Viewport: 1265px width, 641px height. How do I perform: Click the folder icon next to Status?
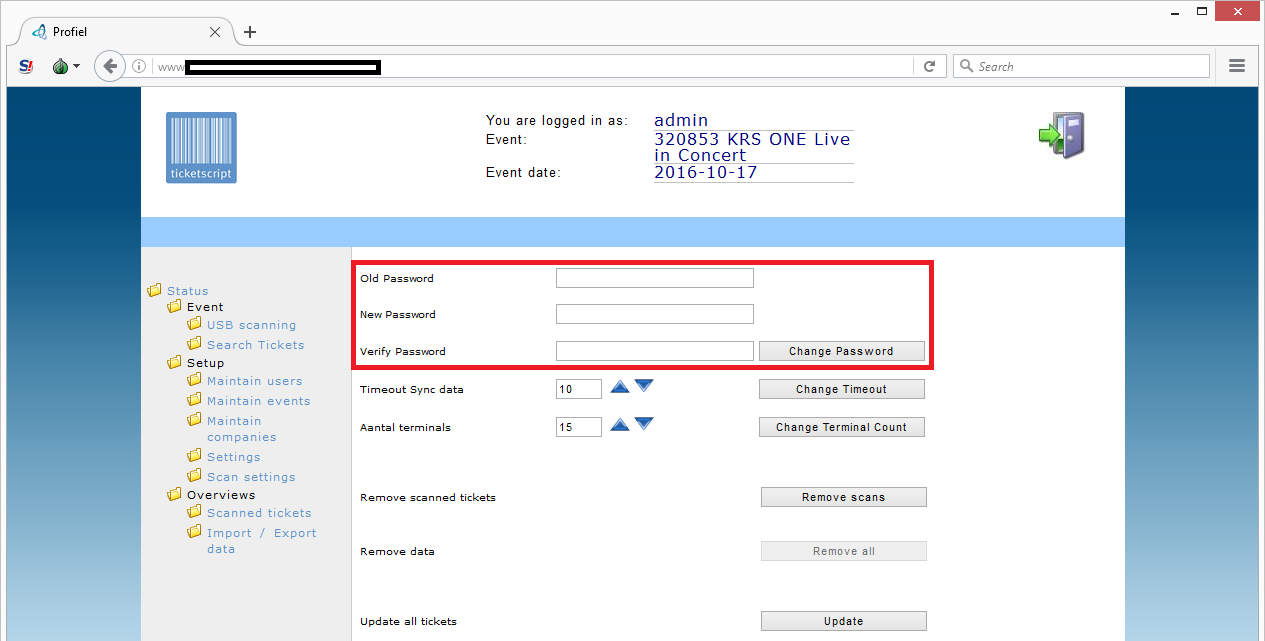154,291
